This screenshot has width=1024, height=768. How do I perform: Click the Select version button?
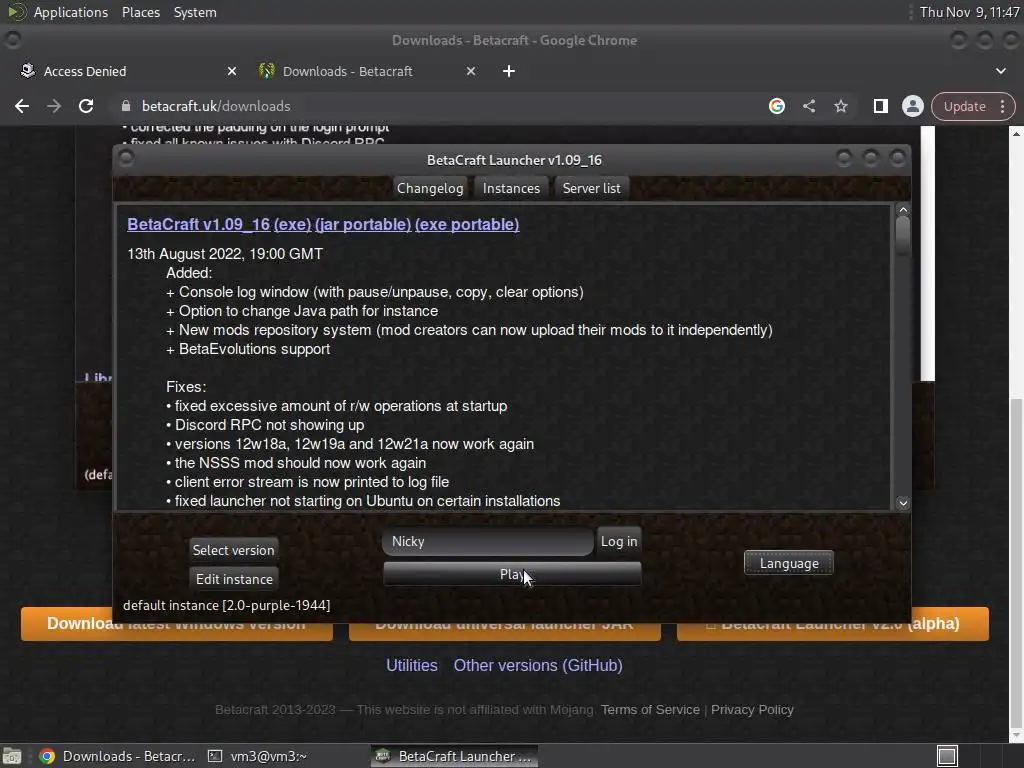[233, 550]
